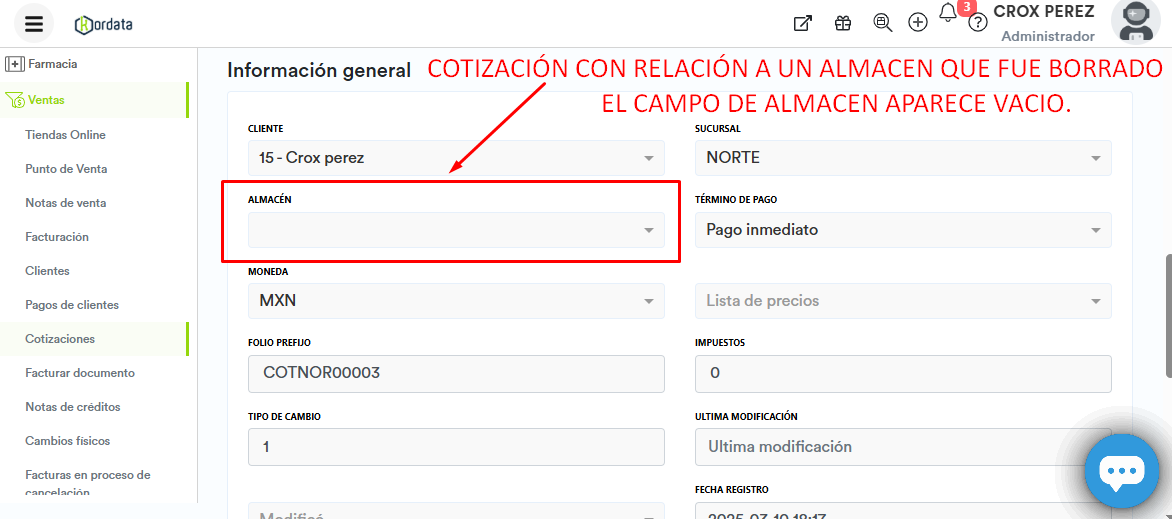Image resolution: width=1172 pixels, height=519 pixels.
Task: Click the user avatar picture
Action: (x=1136, y=22)
